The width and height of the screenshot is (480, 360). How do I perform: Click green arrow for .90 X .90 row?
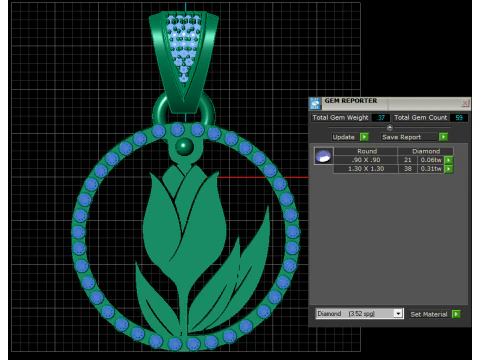pyautogui.click(x=449, y=160)
